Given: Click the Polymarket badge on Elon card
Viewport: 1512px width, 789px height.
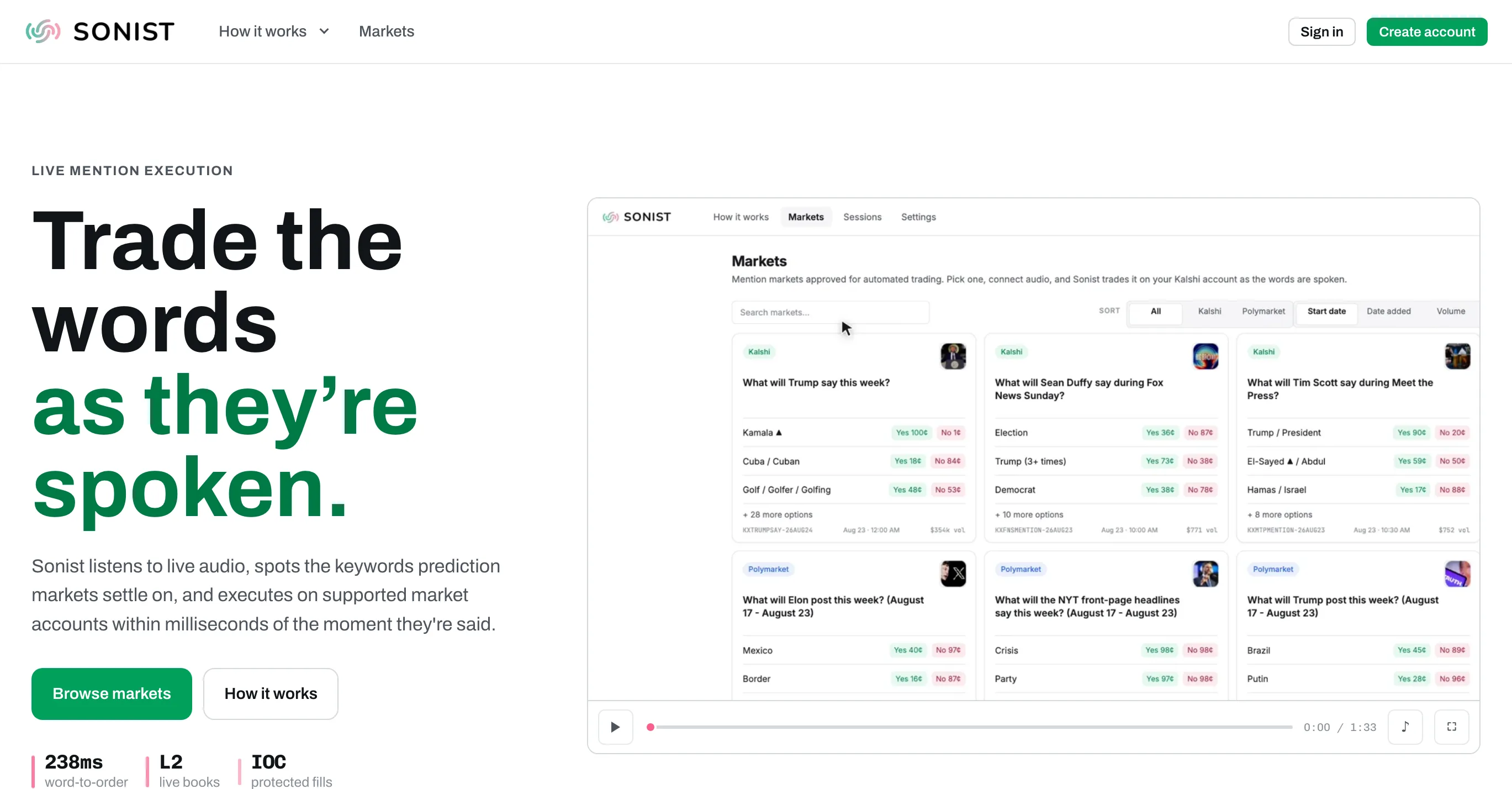Looking at the screenshot, I should pos(768,569).
